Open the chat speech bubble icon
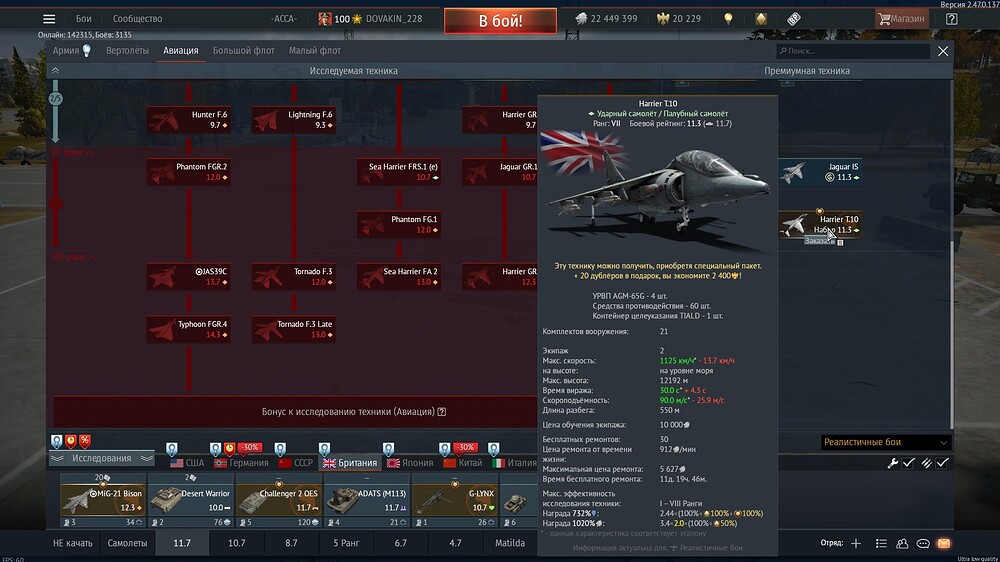The width and height of the screenshot is (1000, 562). point(923,544)
